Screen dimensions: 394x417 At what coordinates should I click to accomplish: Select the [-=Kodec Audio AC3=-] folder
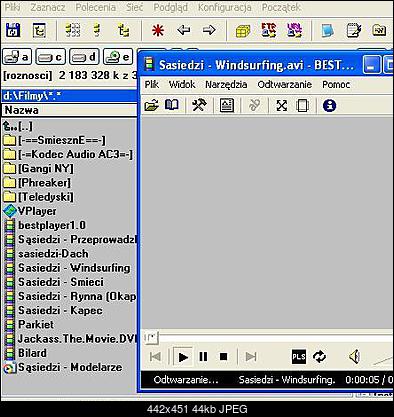tap(68, 154)
